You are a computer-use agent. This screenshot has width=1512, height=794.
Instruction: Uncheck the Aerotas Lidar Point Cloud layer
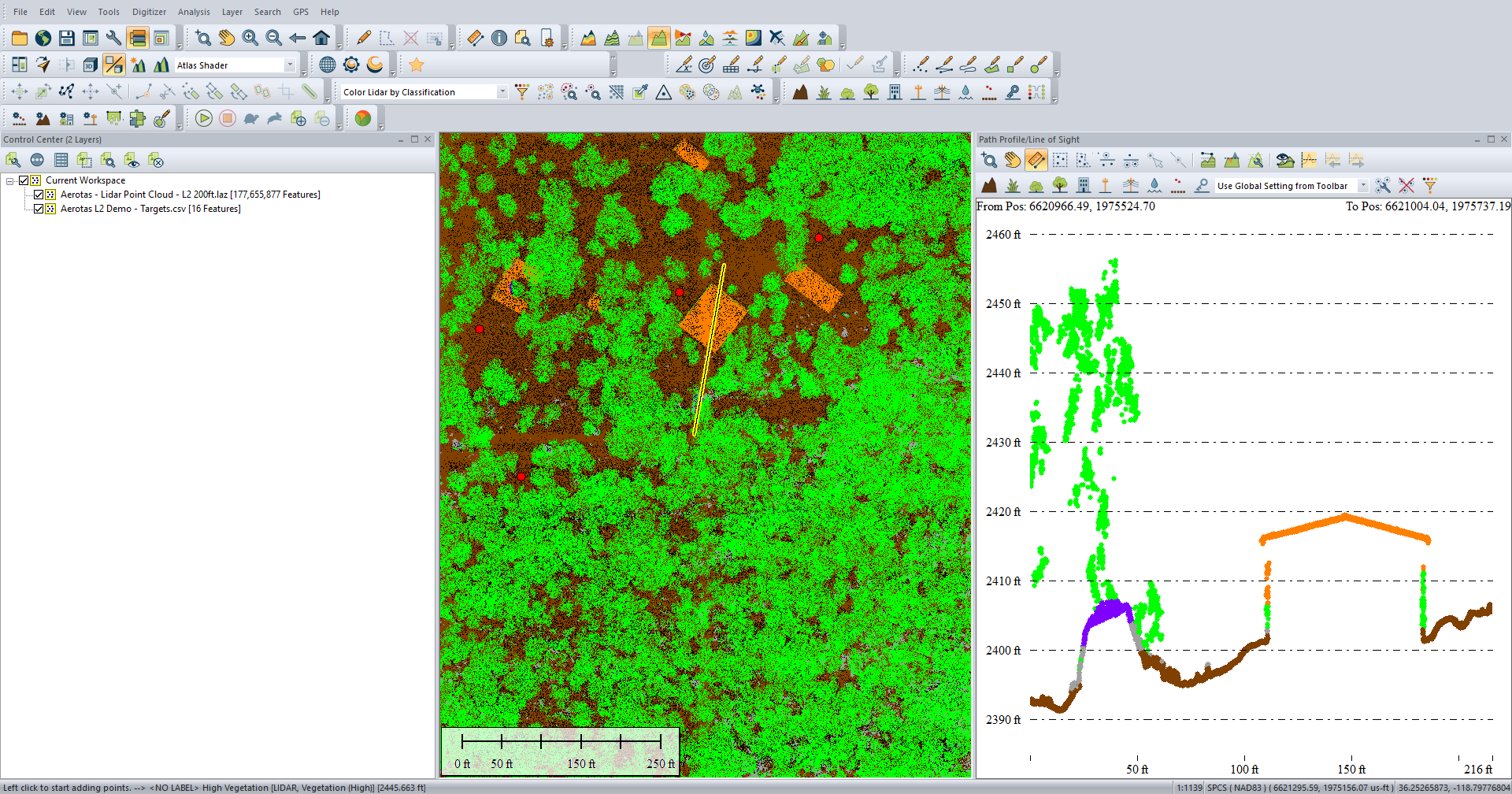click(38, 195)
